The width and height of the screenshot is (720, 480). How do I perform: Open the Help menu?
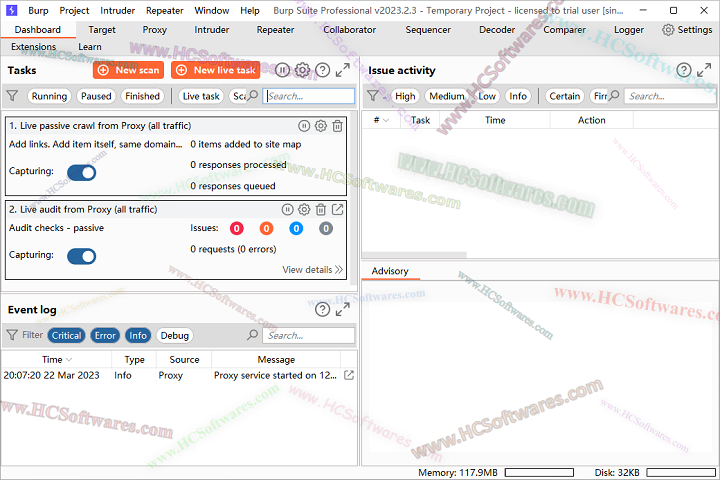(250, 10)
